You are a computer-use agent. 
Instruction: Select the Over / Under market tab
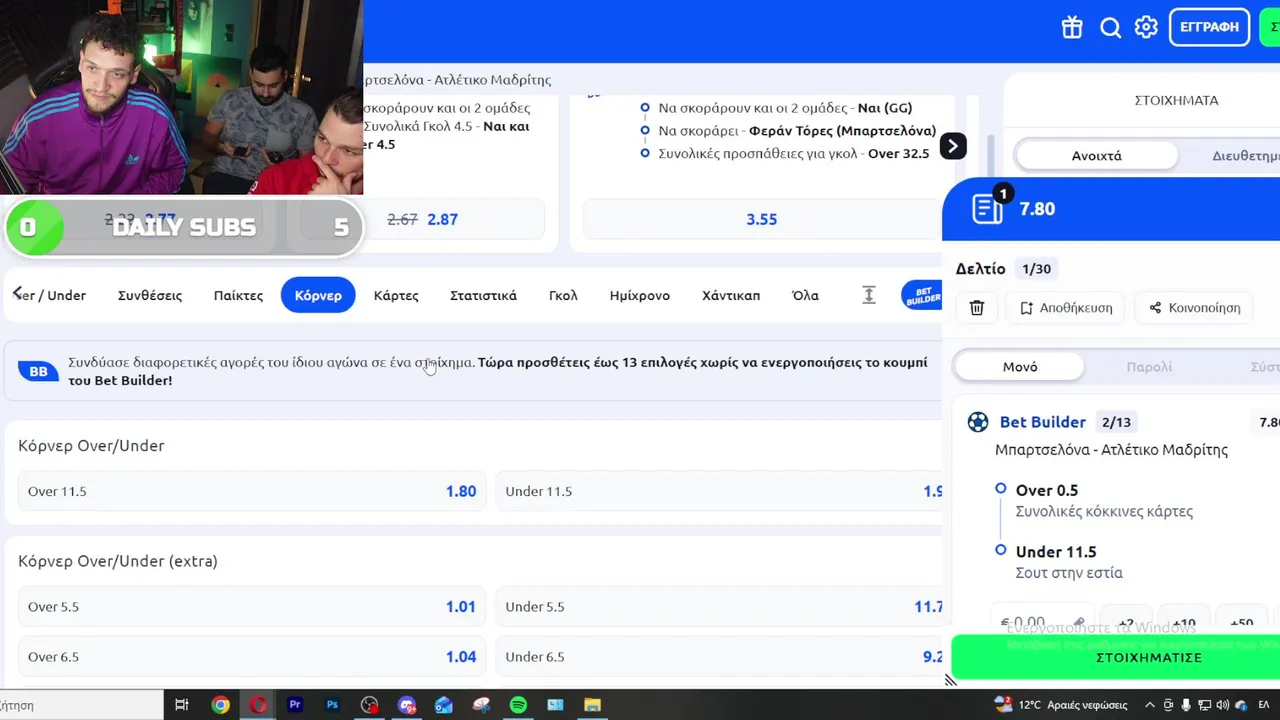pyautogui.click(x=50, y=295)
